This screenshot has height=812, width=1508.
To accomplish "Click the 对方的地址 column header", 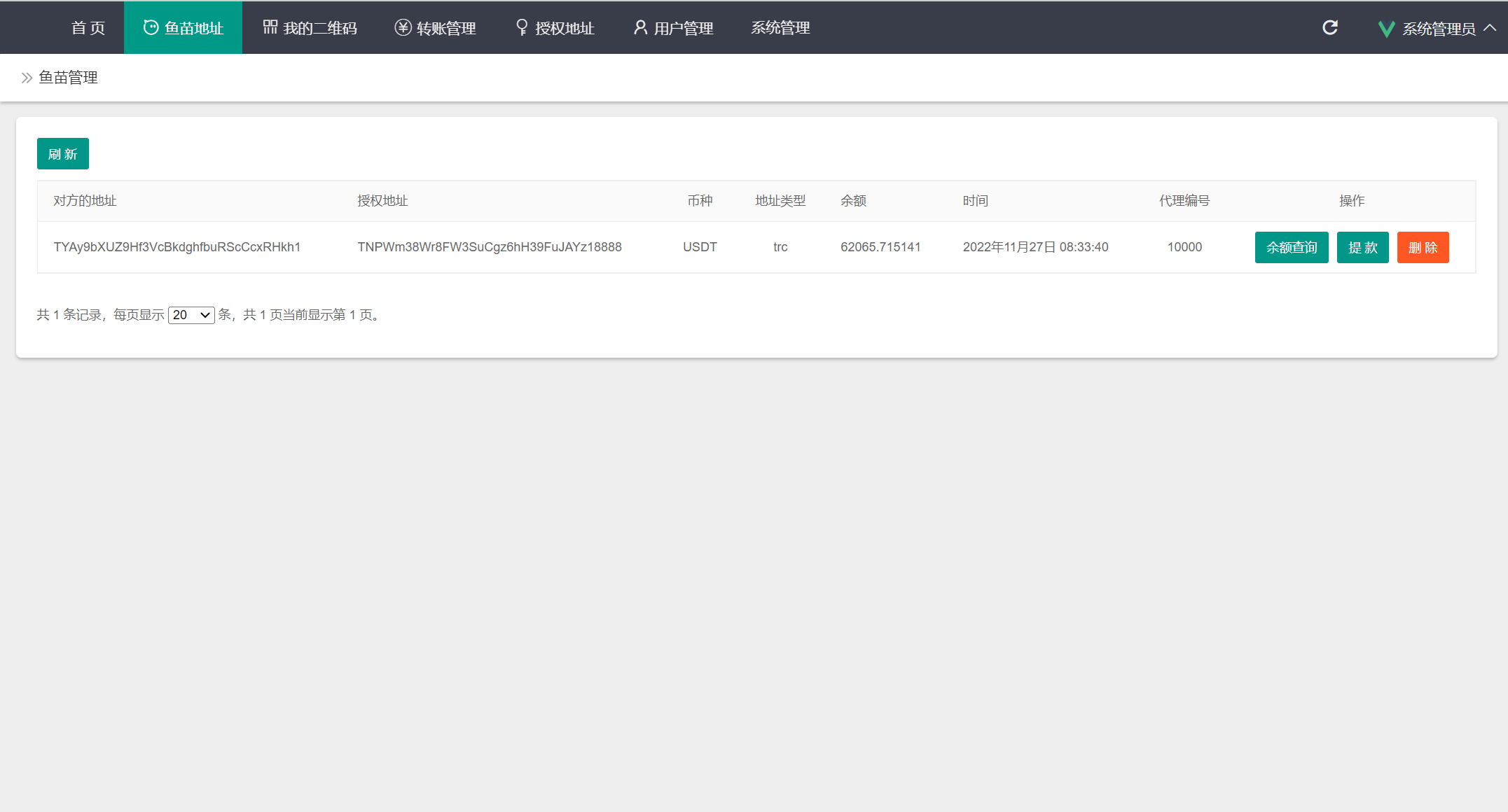I will click(x=85, y=201).
